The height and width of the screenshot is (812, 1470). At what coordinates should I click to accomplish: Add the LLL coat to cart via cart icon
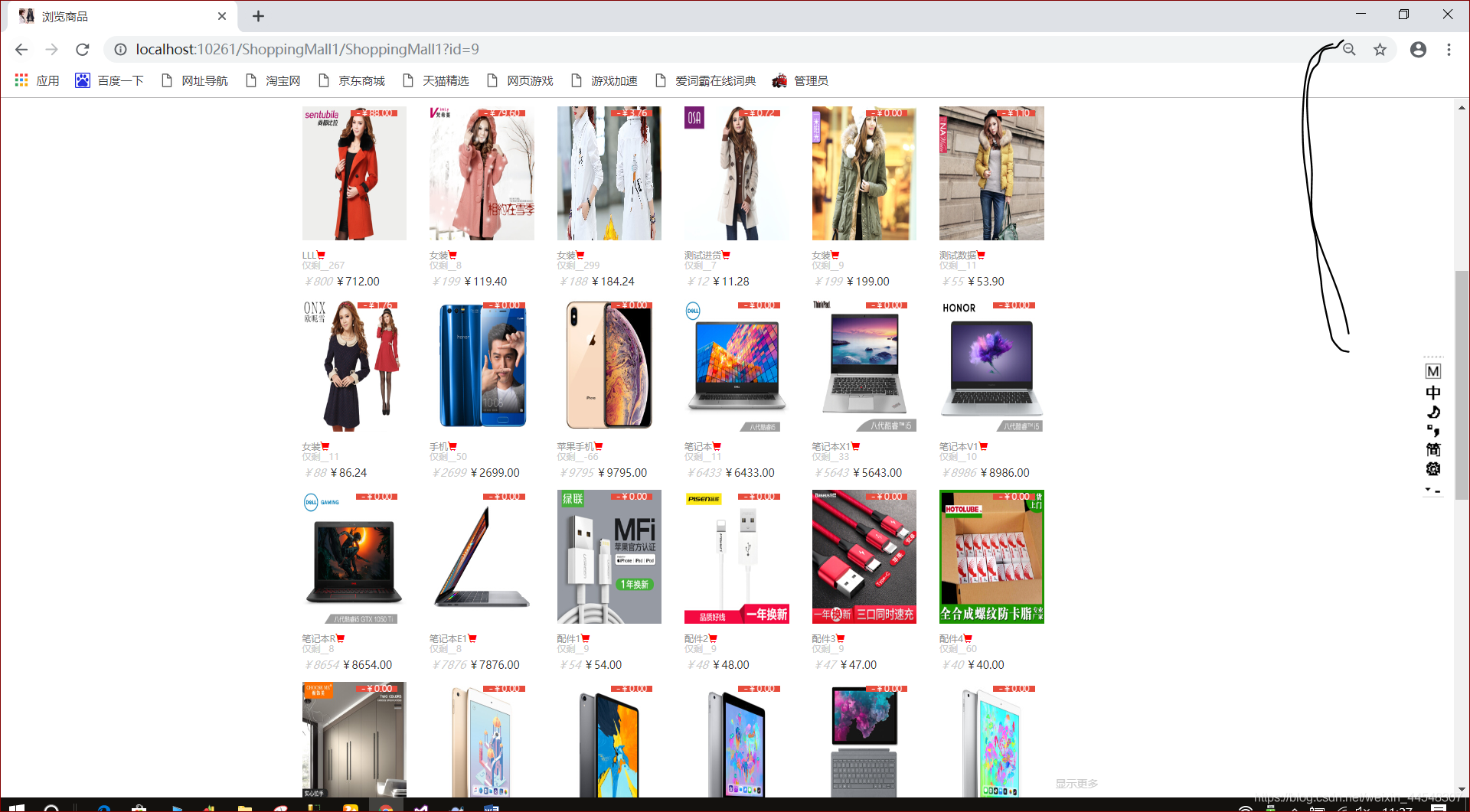click(321, 254)
